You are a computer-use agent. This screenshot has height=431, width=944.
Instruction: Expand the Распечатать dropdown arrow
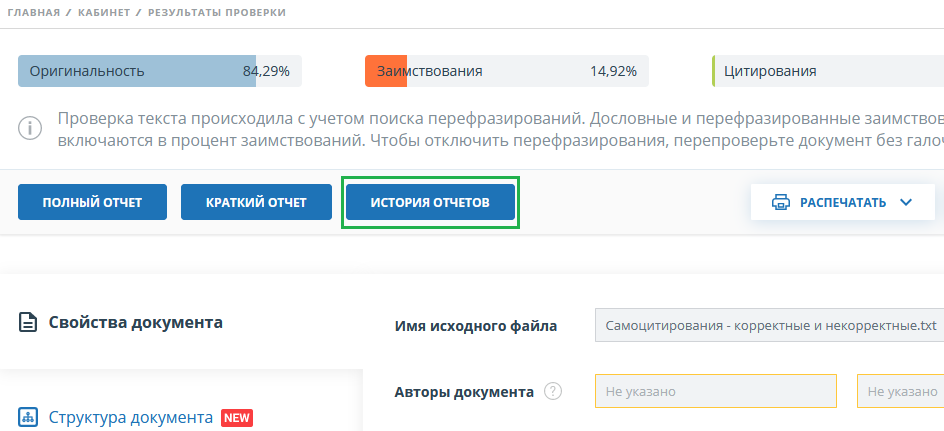coord(906,202)
